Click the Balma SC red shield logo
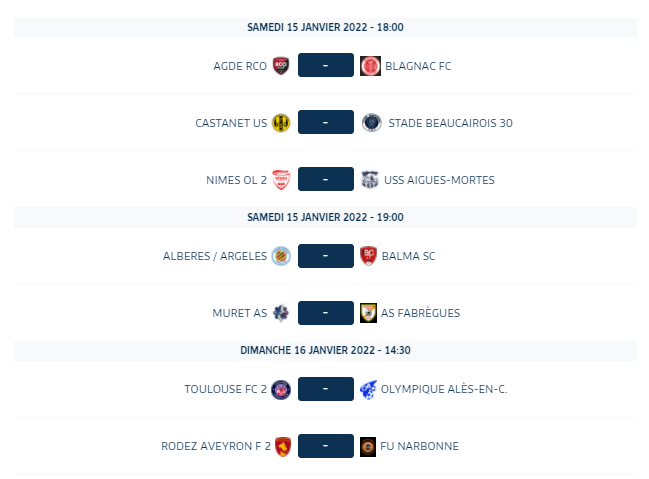 [x=368, y=256]
